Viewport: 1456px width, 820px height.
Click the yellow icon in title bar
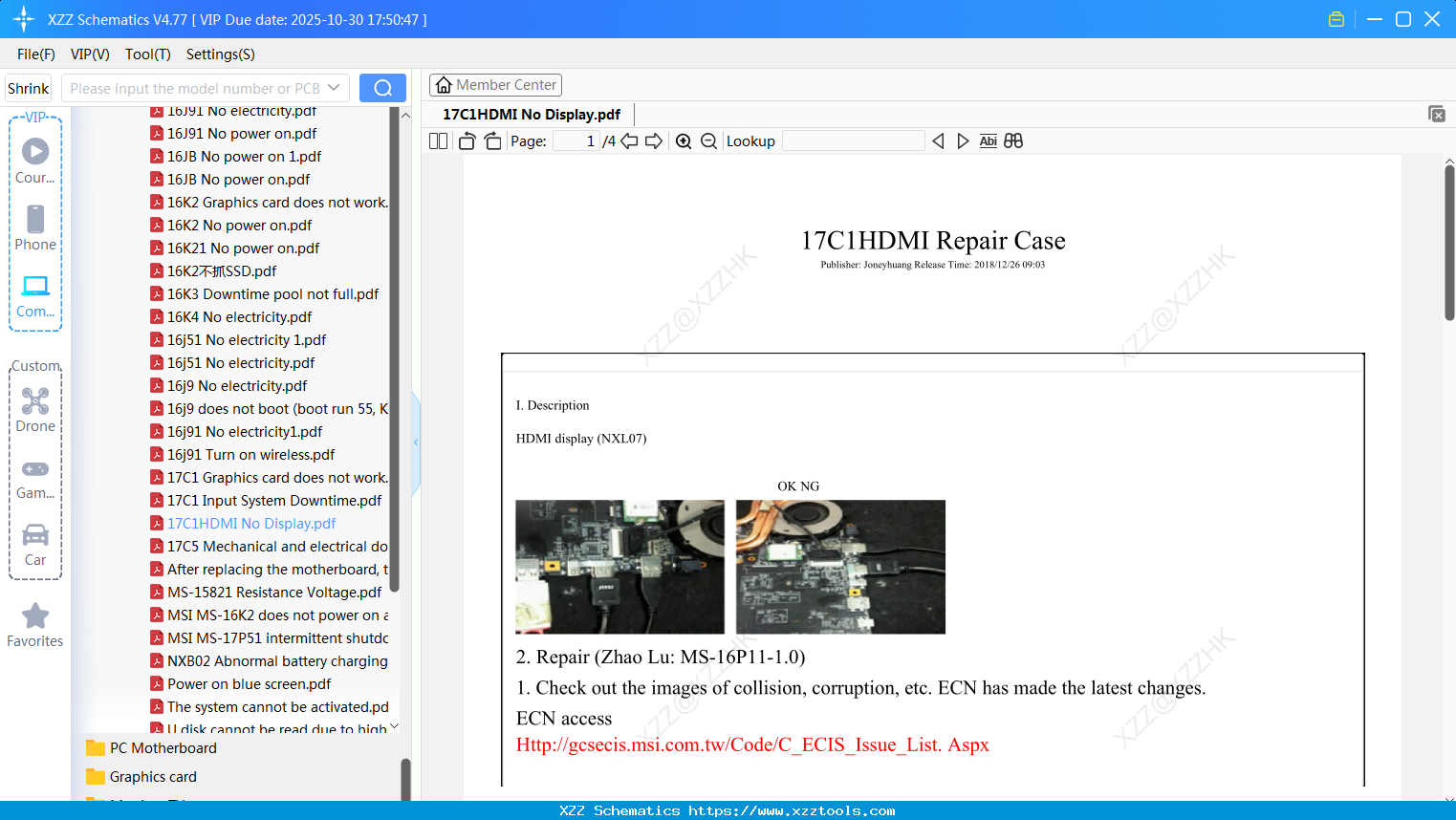pos(1336,19)
